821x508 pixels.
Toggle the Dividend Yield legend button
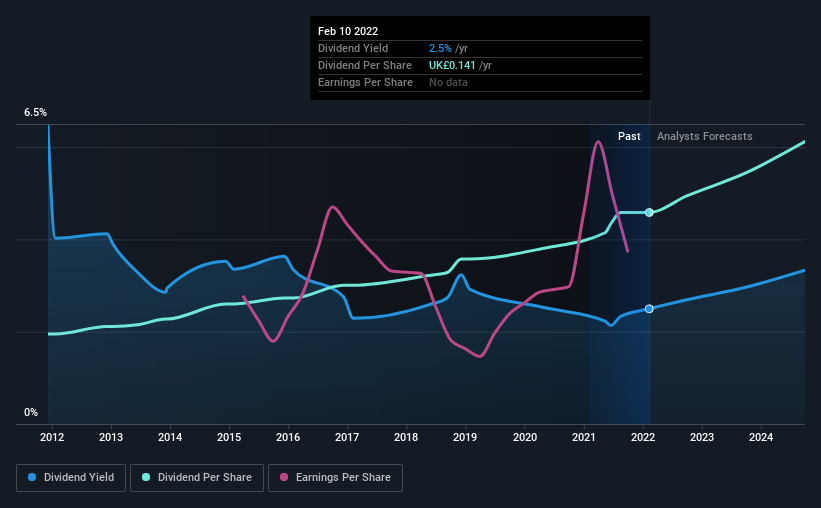(71, 478)
